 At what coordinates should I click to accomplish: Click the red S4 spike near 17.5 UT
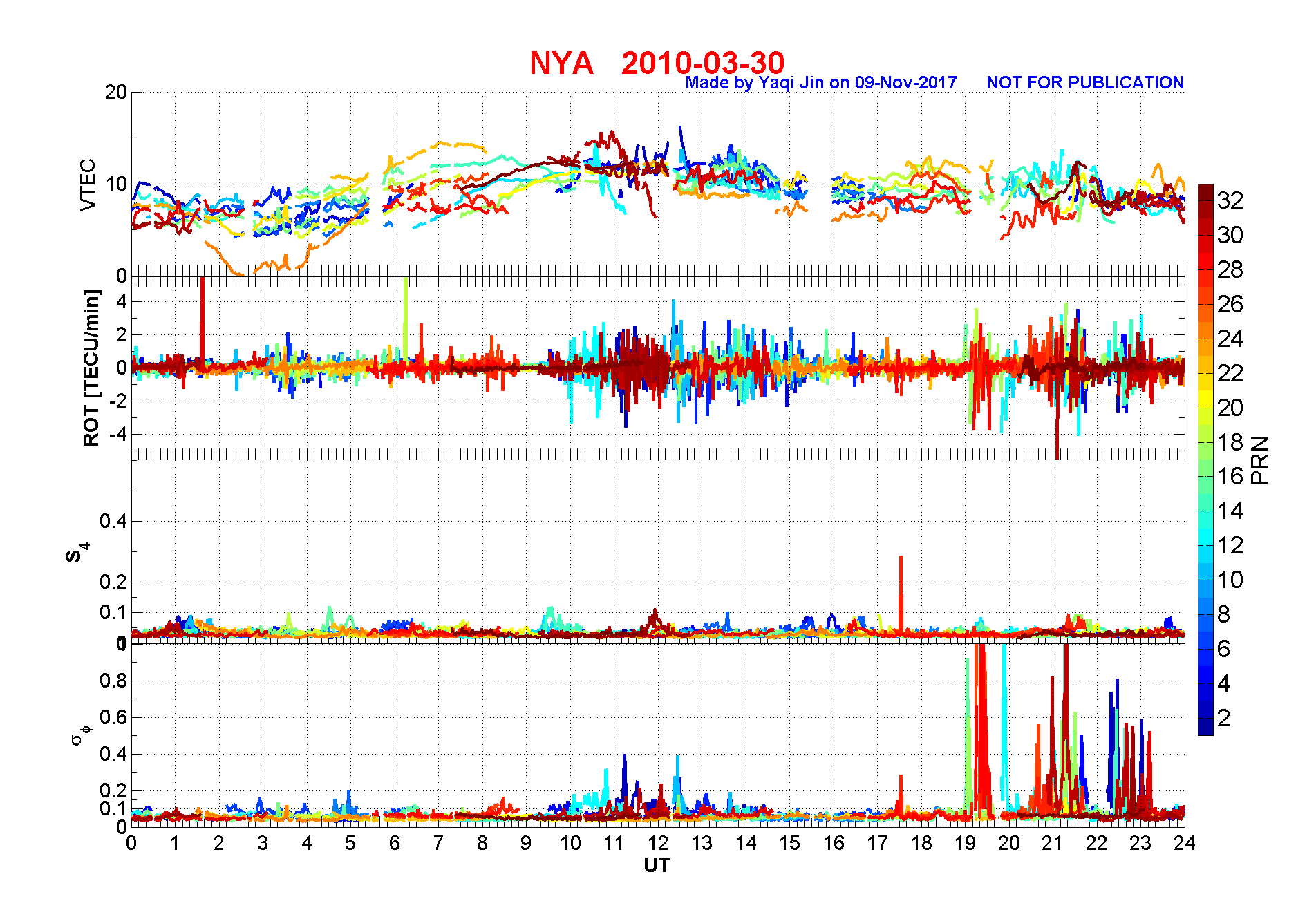click(x=901, y=593)
